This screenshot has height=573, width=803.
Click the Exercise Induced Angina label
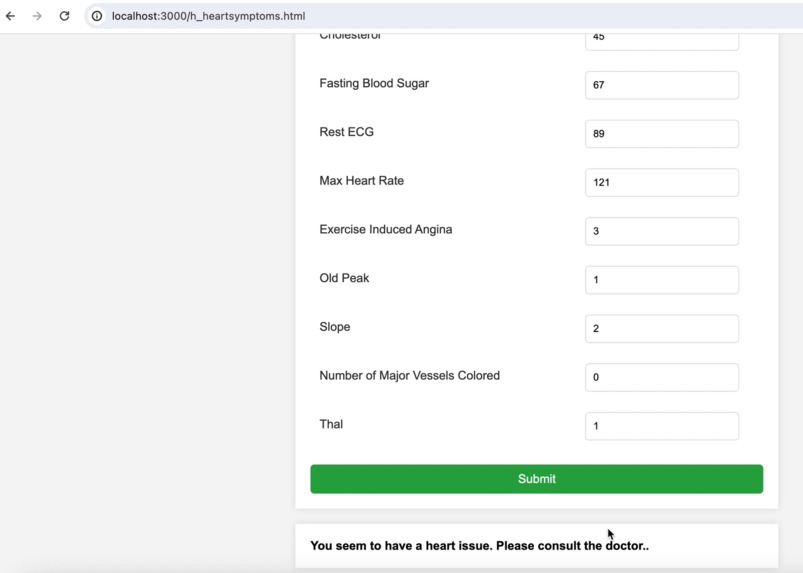386,229
